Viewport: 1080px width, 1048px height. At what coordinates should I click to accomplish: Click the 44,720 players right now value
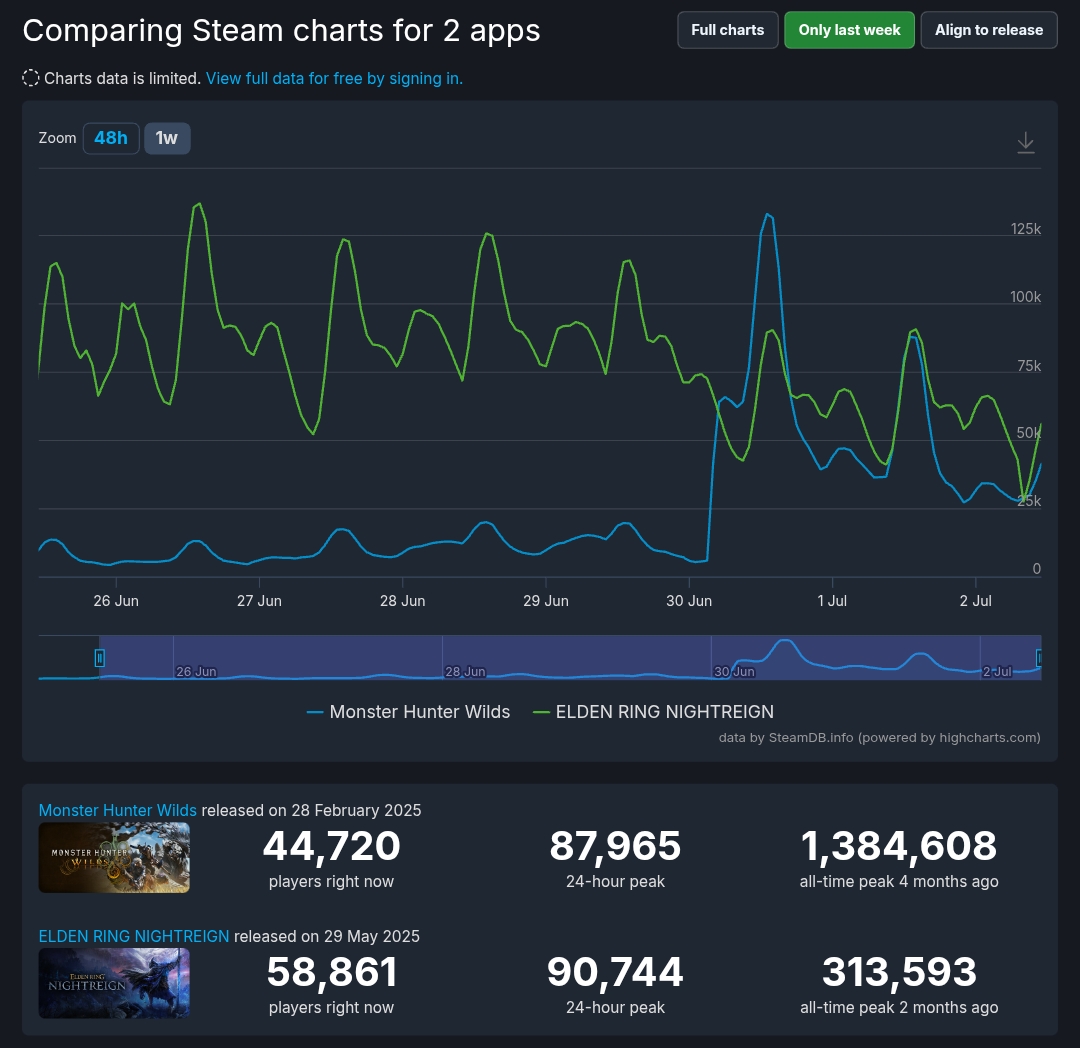point(331,846)
